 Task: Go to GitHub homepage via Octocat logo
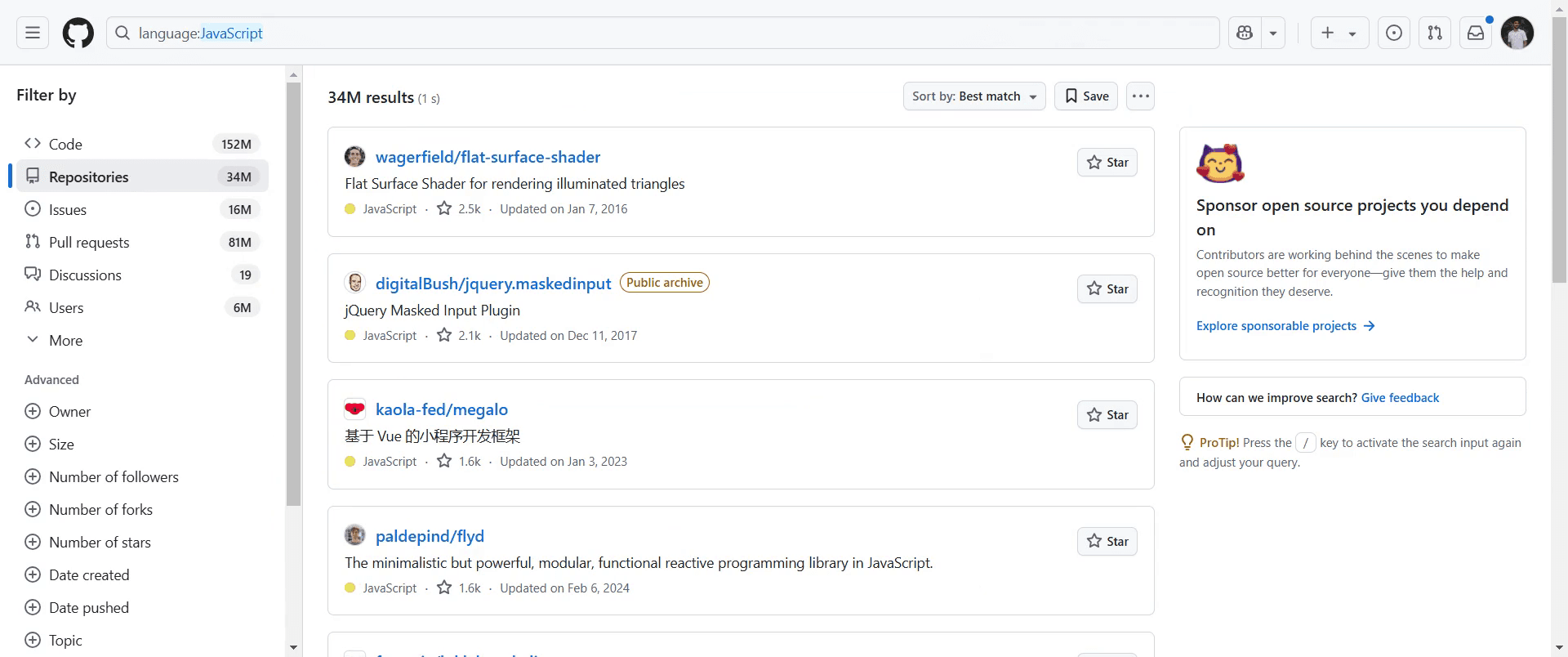pyautogui.click(x=78, y=33)
